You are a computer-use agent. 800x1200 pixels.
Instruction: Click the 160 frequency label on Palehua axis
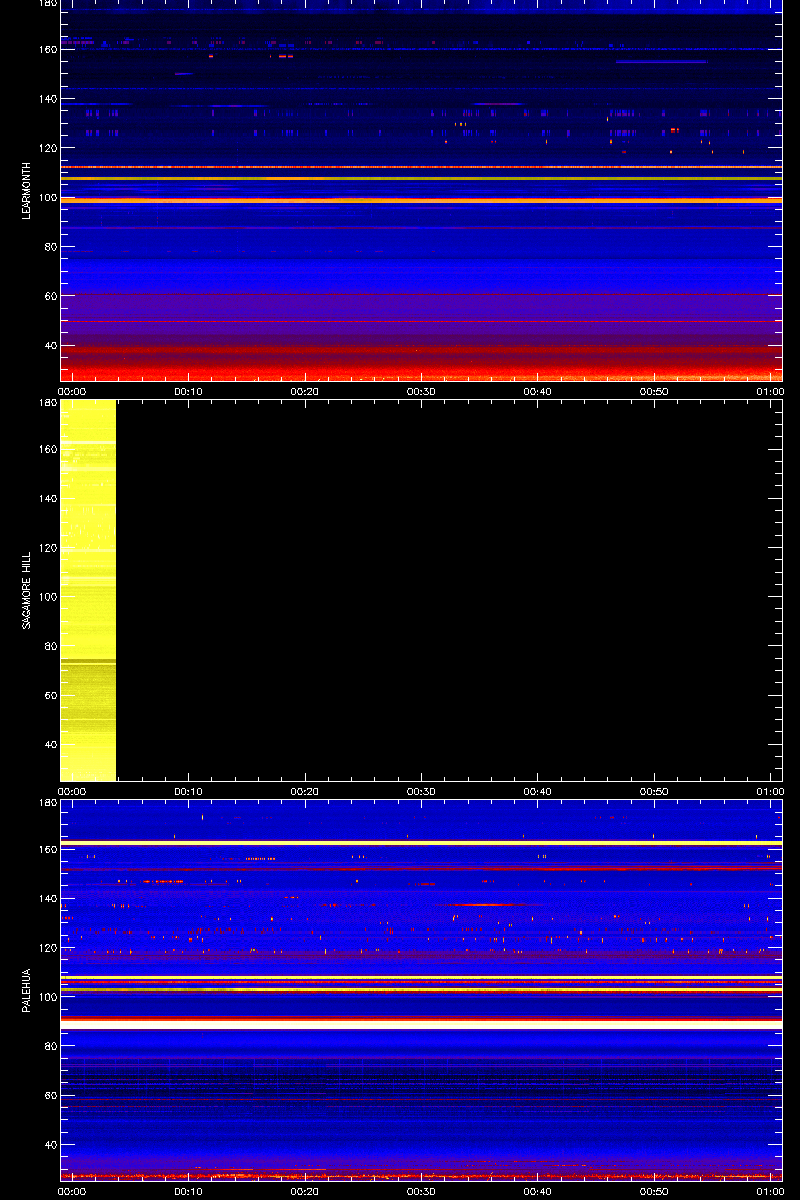pos(46,850)
